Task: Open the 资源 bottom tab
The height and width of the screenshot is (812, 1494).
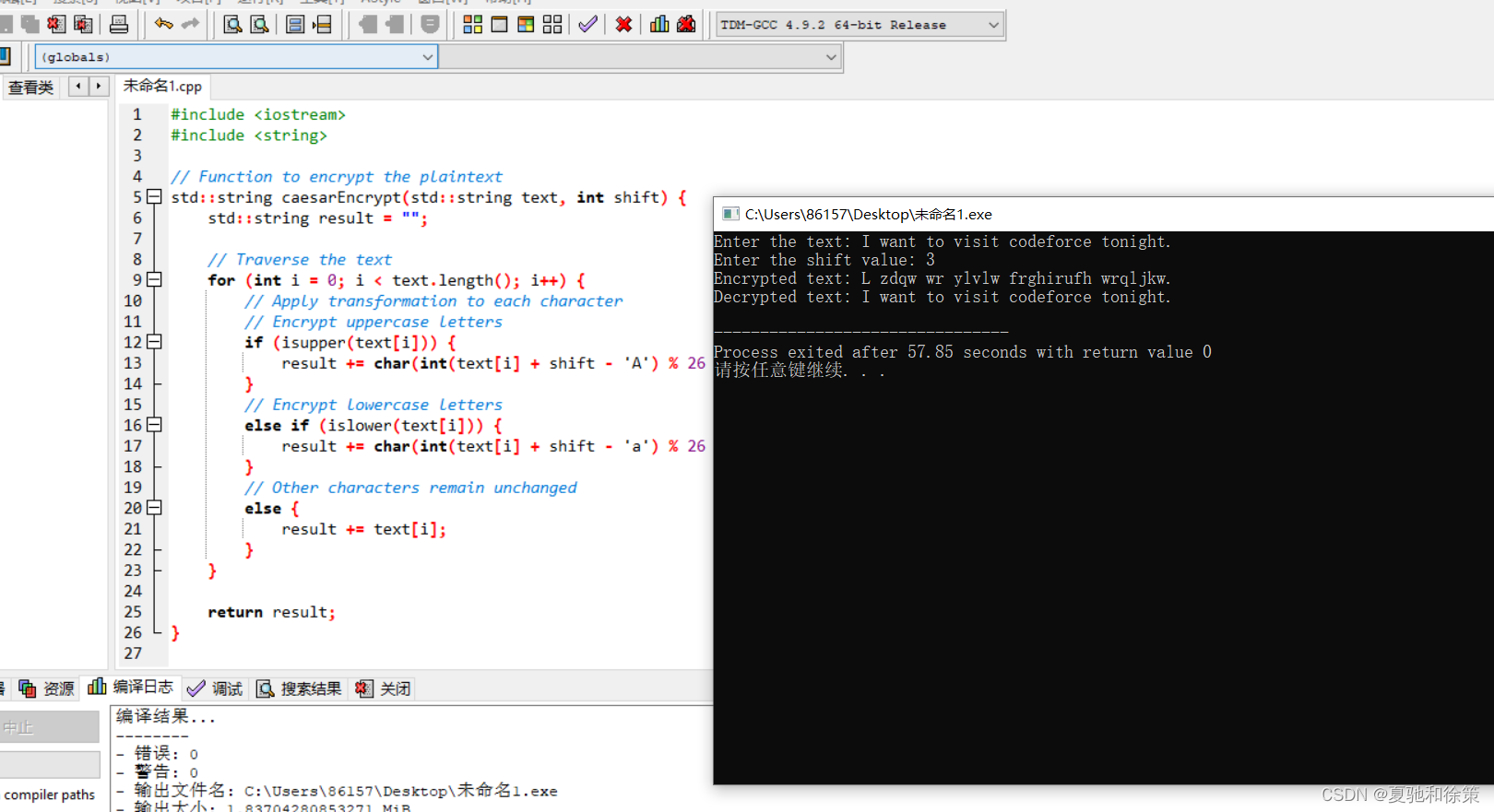Action: pos(47,688)
